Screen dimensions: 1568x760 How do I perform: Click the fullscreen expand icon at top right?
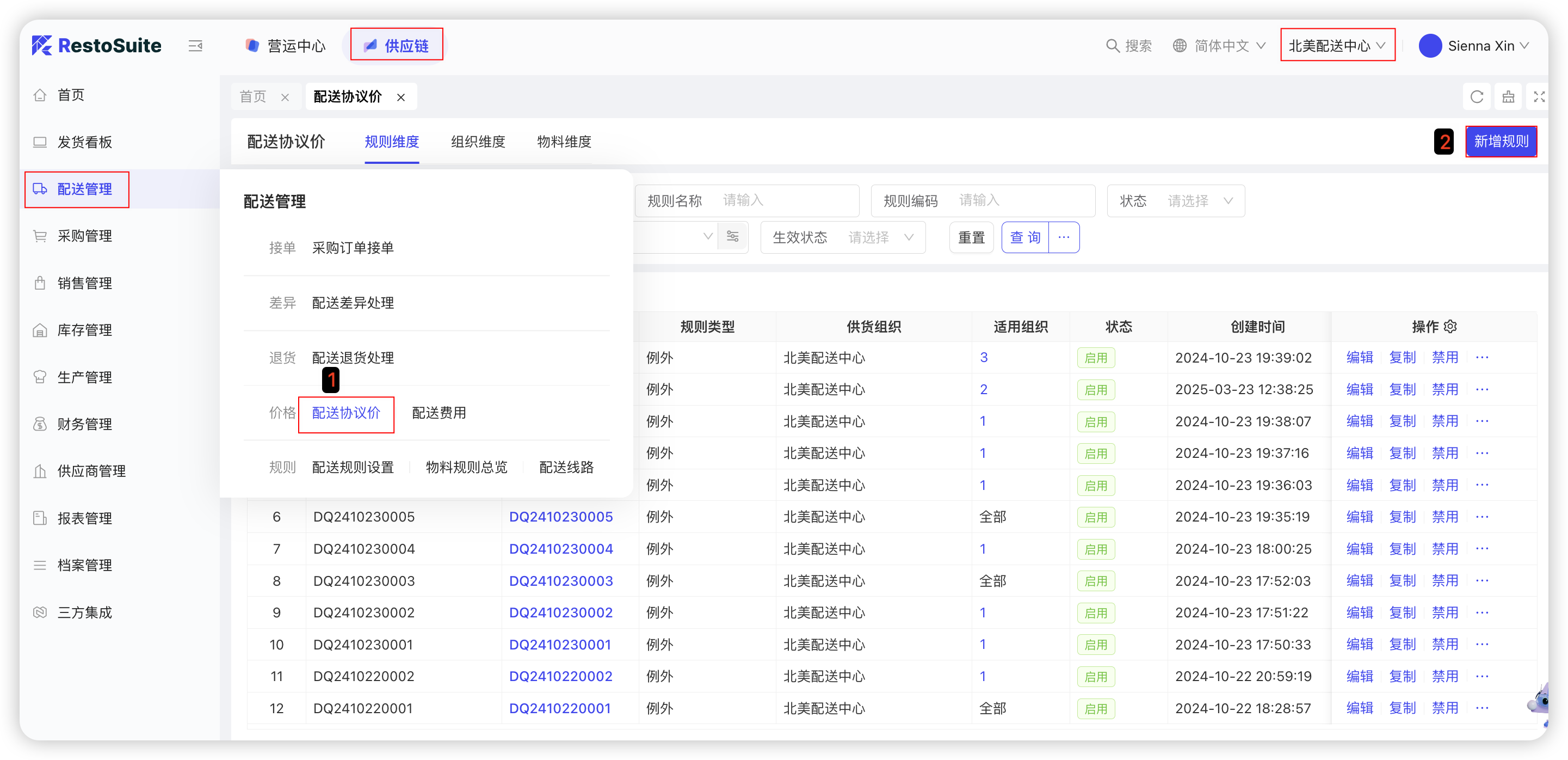point(1538,97)
